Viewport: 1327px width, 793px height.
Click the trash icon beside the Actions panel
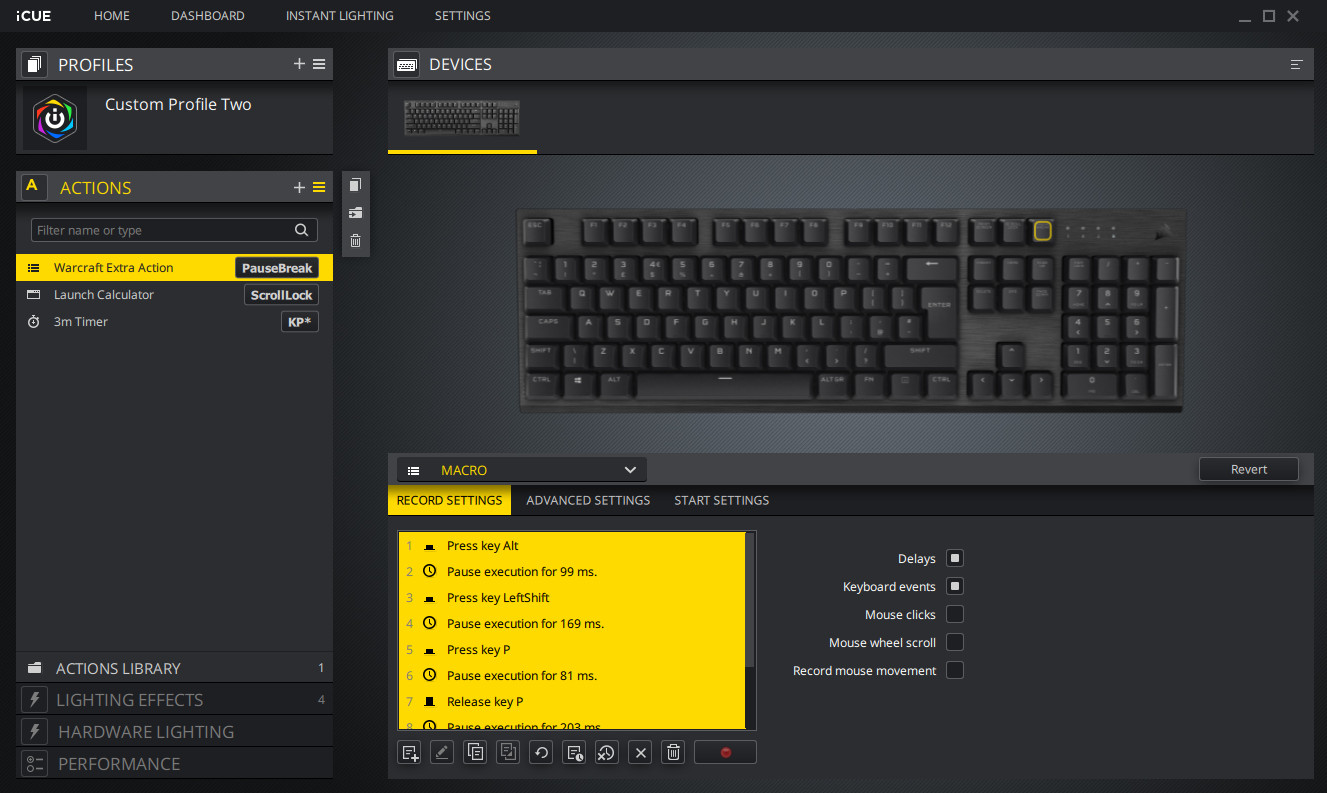click(x=355, y=241)
